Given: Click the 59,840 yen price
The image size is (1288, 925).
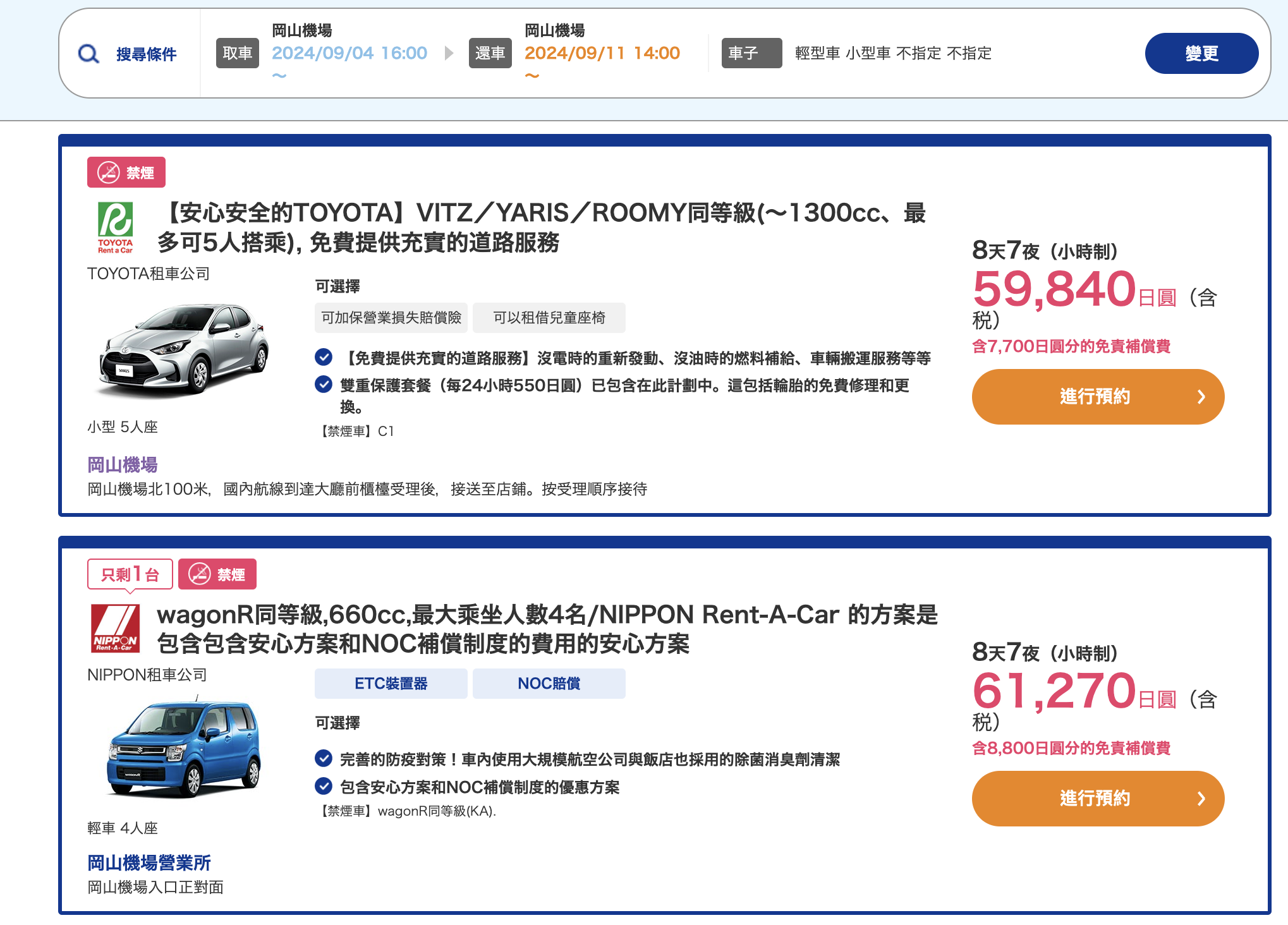Looking at the screenshot, I should click(1055, 289).
